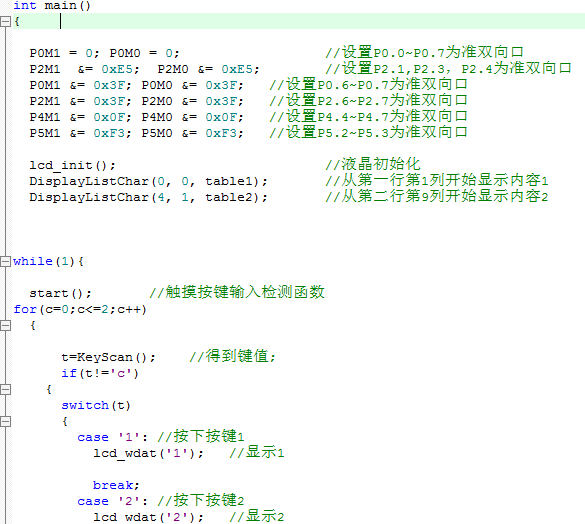This screenshot has height=524, width=585.
Task: Click 'P5M0 &= 0xF3;' statement
Action: [x=193, y=133]
